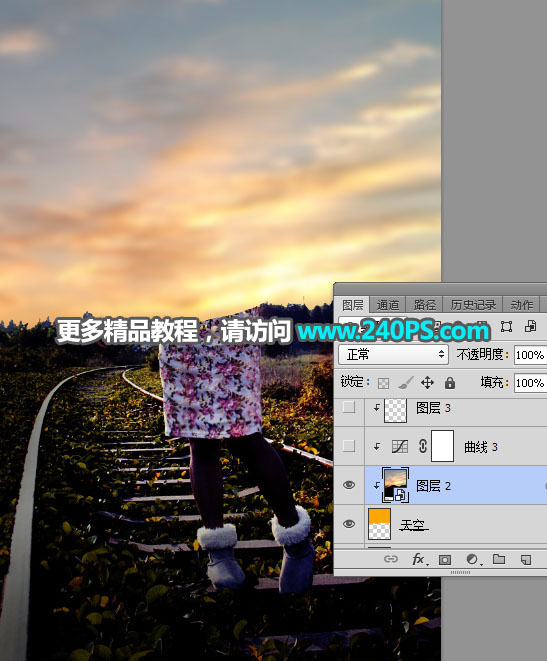Grab the panel resize grip at bottom

460,572
